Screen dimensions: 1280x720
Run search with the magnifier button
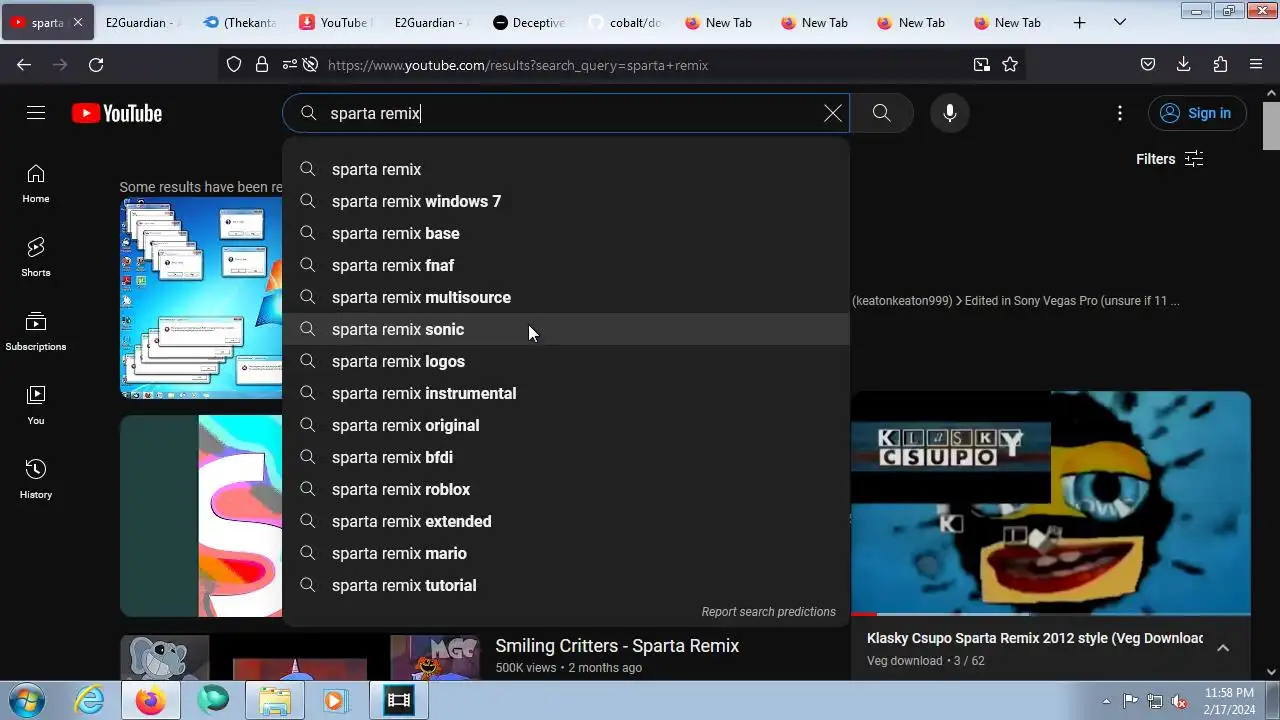(881, 113)
